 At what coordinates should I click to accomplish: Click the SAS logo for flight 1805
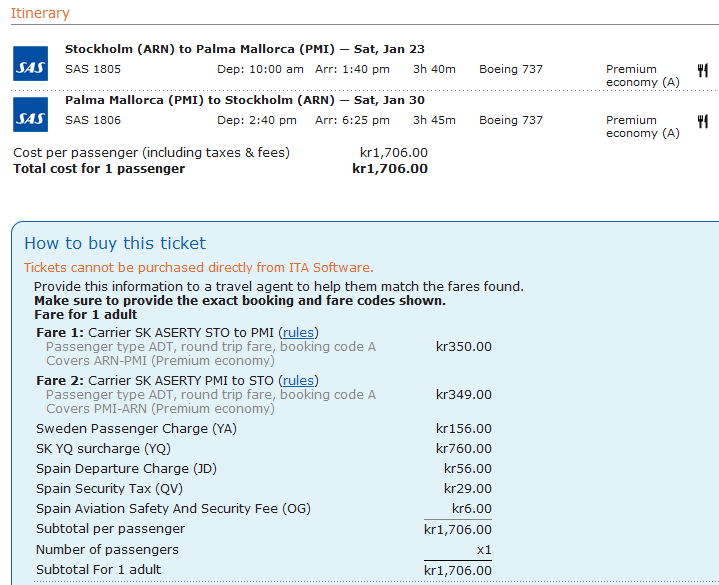coord(30,63)
